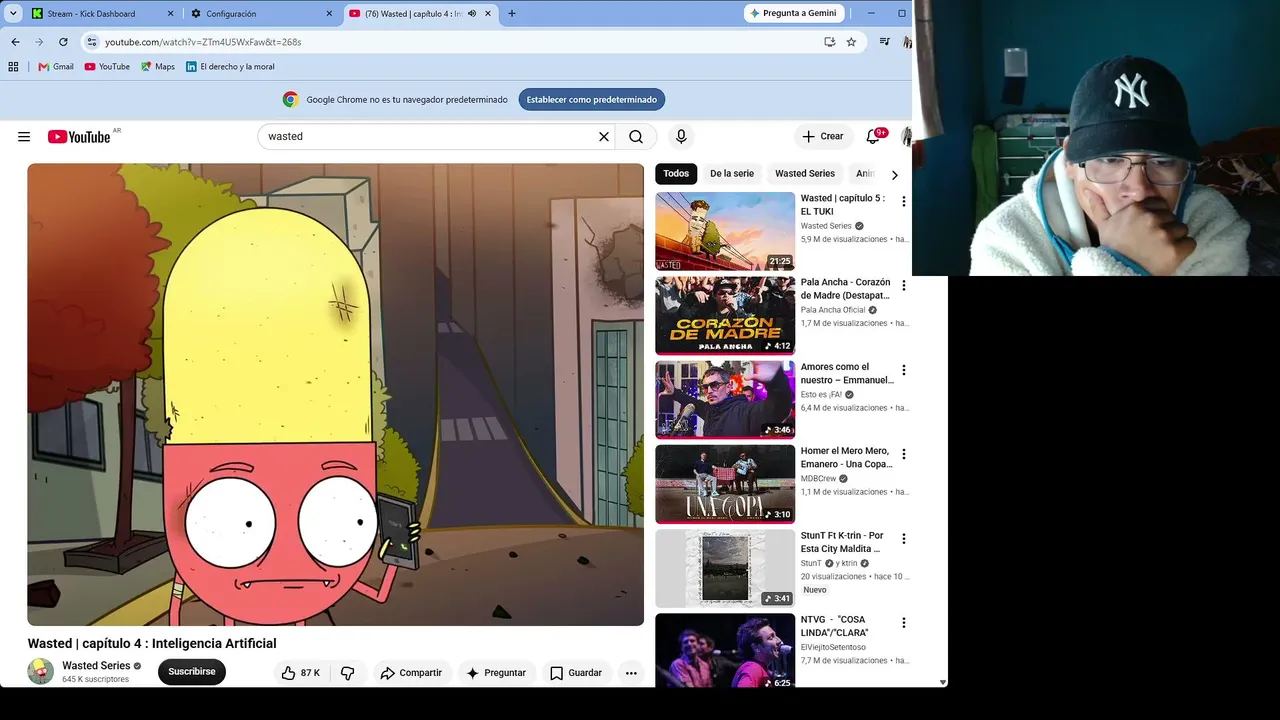The width and height of the screenshot is (1280, 720).
Task: Click the 'Preguntar' button
Action: [x=496, y=673]
